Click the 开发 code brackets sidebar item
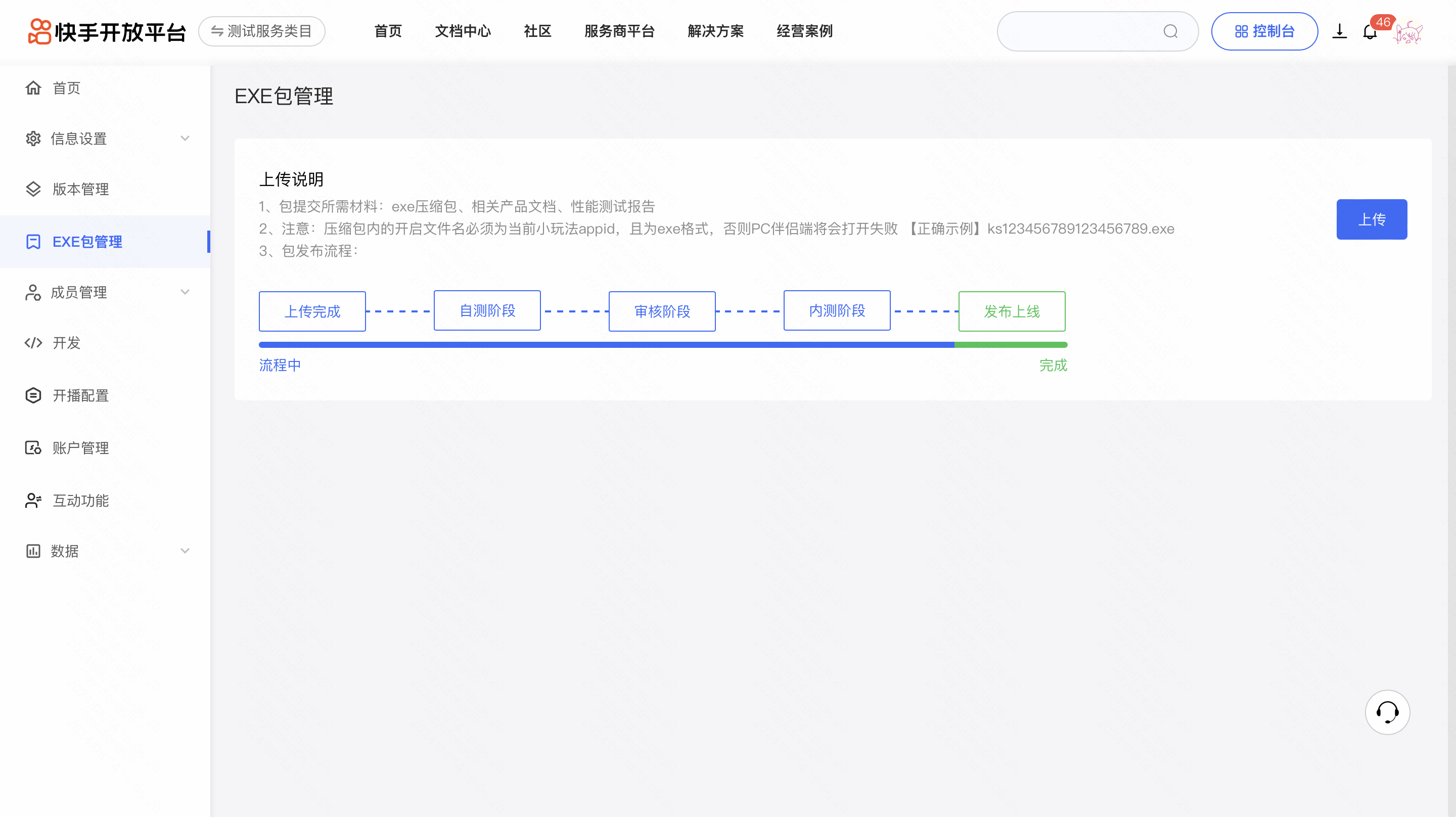 tap(67, 343)
